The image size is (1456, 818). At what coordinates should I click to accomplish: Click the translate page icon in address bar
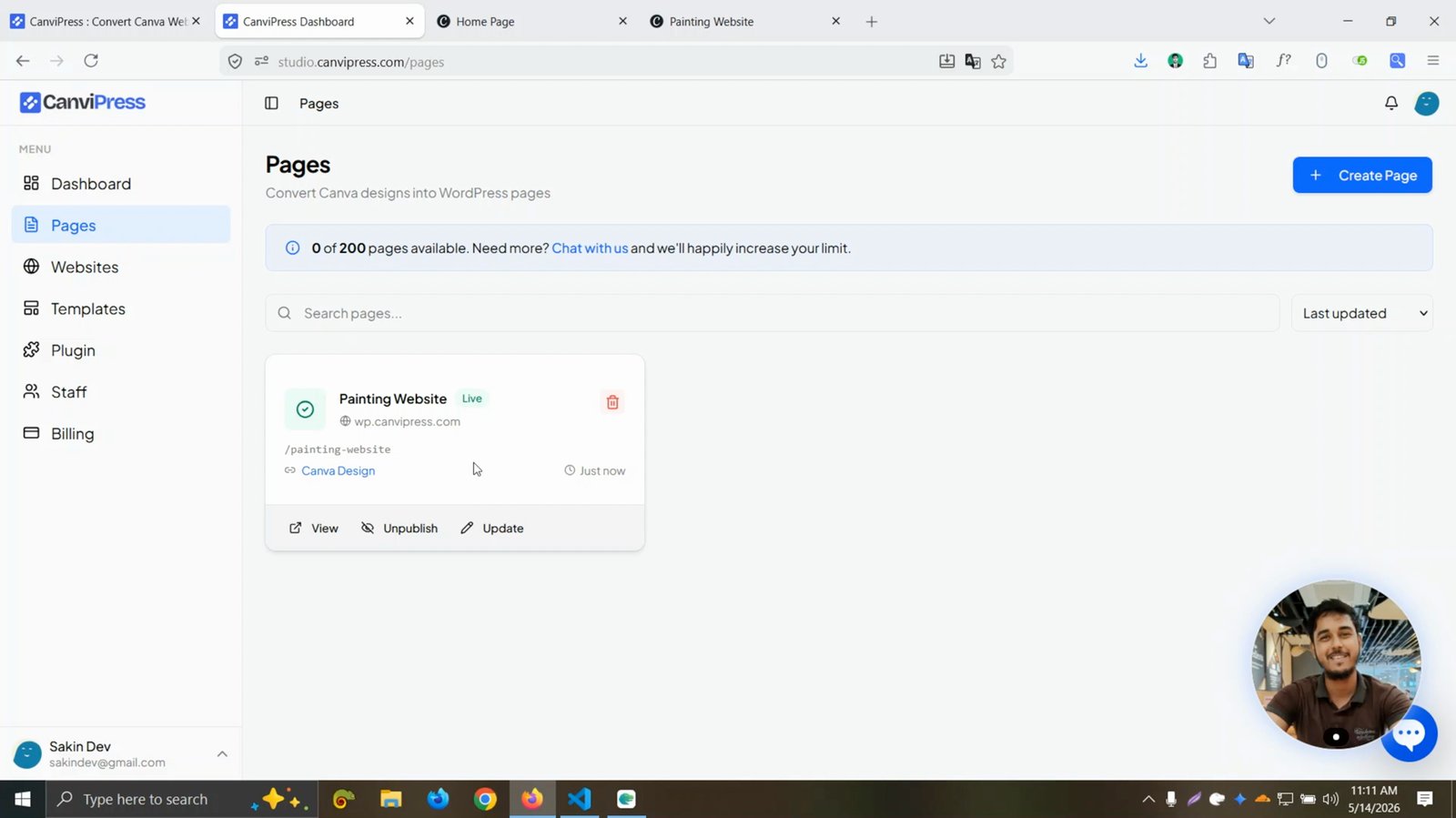973,62
